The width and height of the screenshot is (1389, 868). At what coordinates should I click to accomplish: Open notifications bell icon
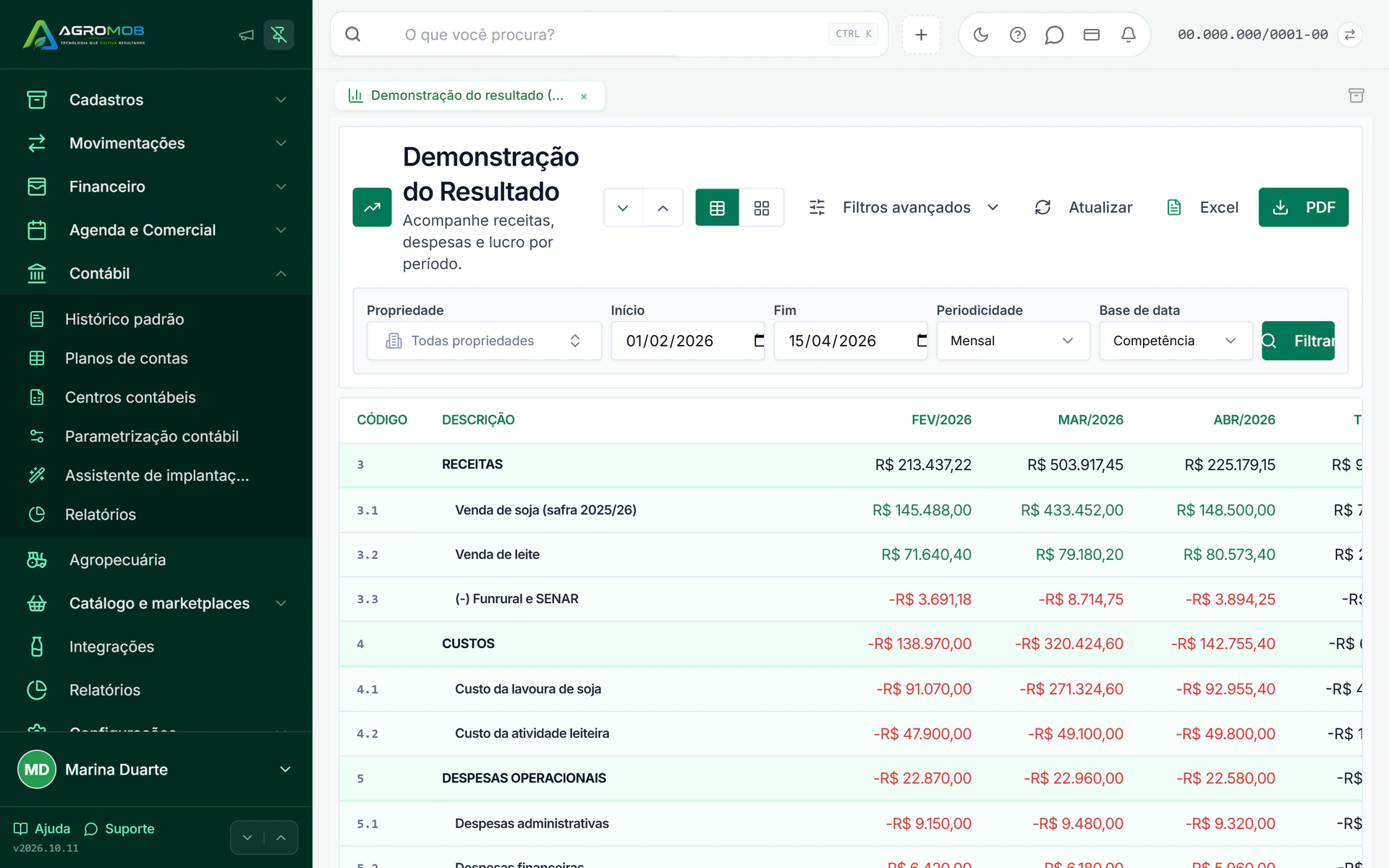pyautogui.click(x=1129, y=35)
